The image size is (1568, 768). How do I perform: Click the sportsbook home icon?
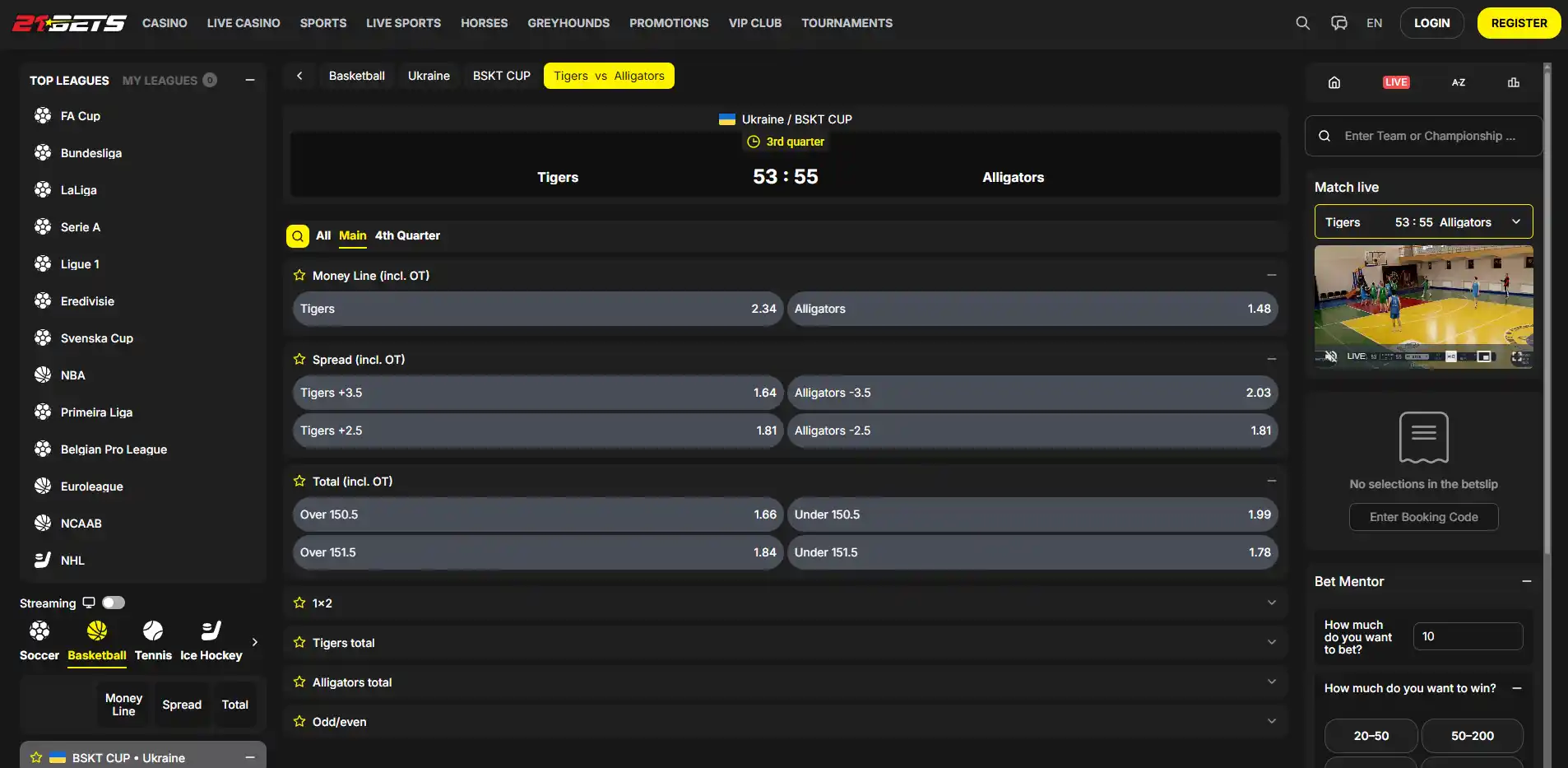[1334, 82]
